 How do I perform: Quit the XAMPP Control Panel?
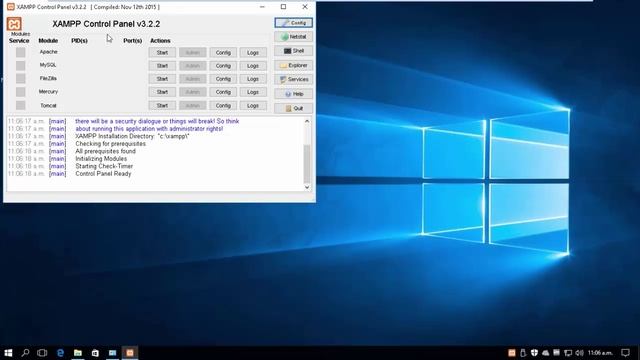[293, 108]
